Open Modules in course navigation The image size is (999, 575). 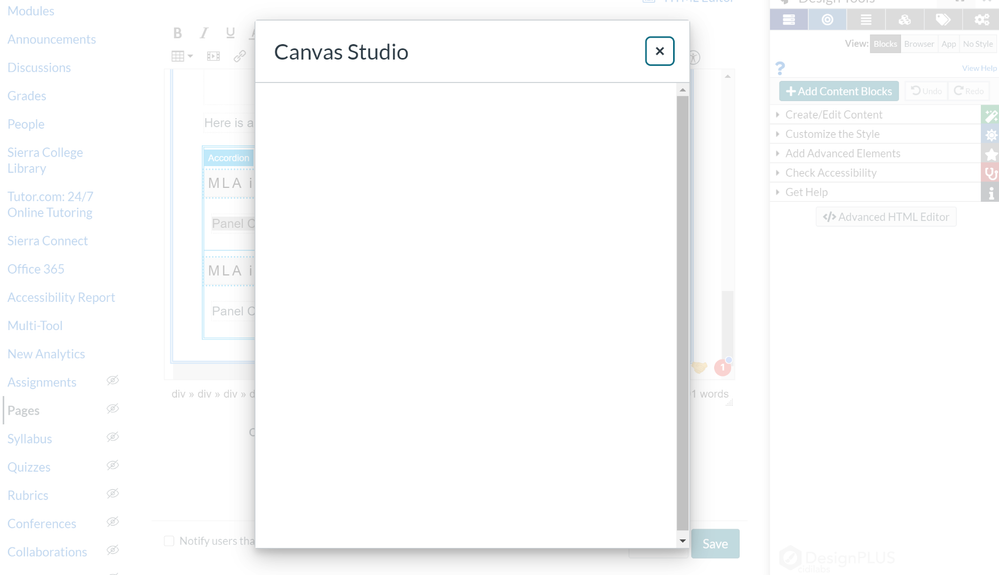31,11
